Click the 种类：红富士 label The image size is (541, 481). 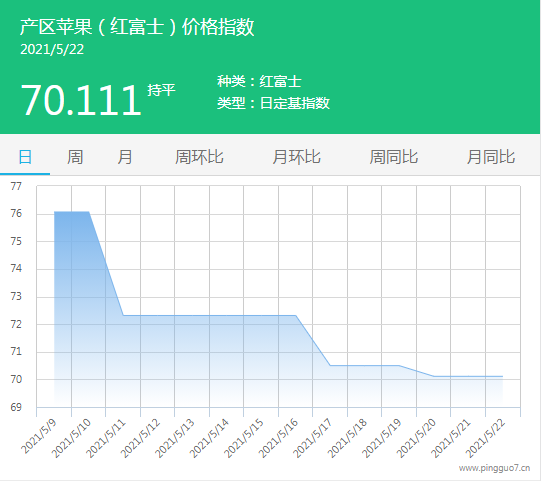point(259,81)
